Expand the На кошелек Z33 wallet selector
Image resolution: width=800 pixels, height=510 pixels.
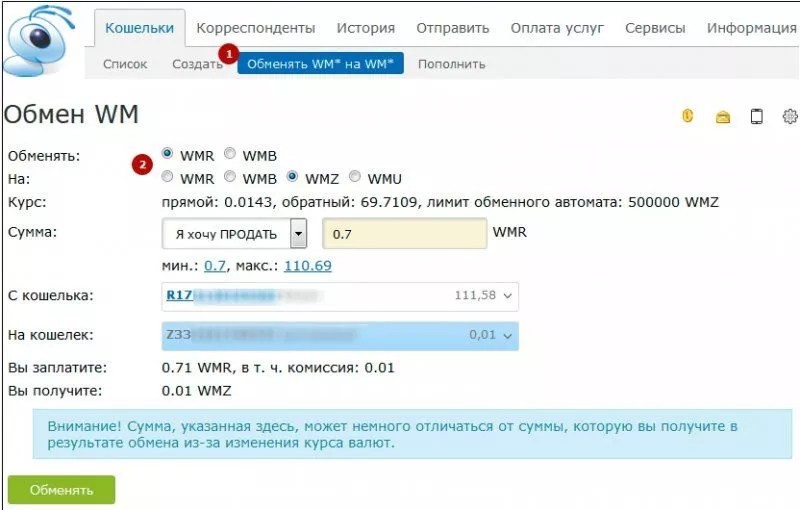point(340,336)
